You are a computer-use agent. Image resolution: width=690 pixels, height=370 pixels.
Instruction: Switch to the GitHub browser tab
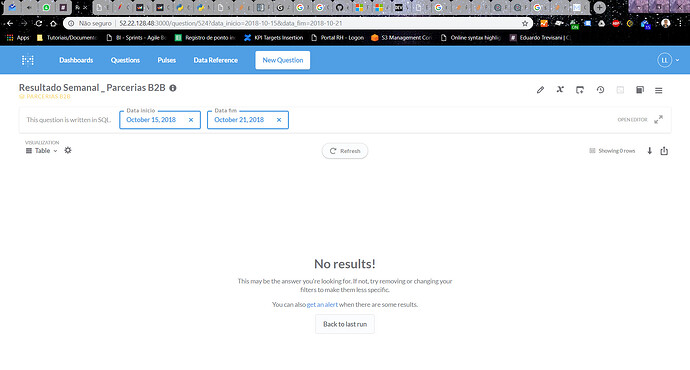pyautogui.click(x=340, y=7)
